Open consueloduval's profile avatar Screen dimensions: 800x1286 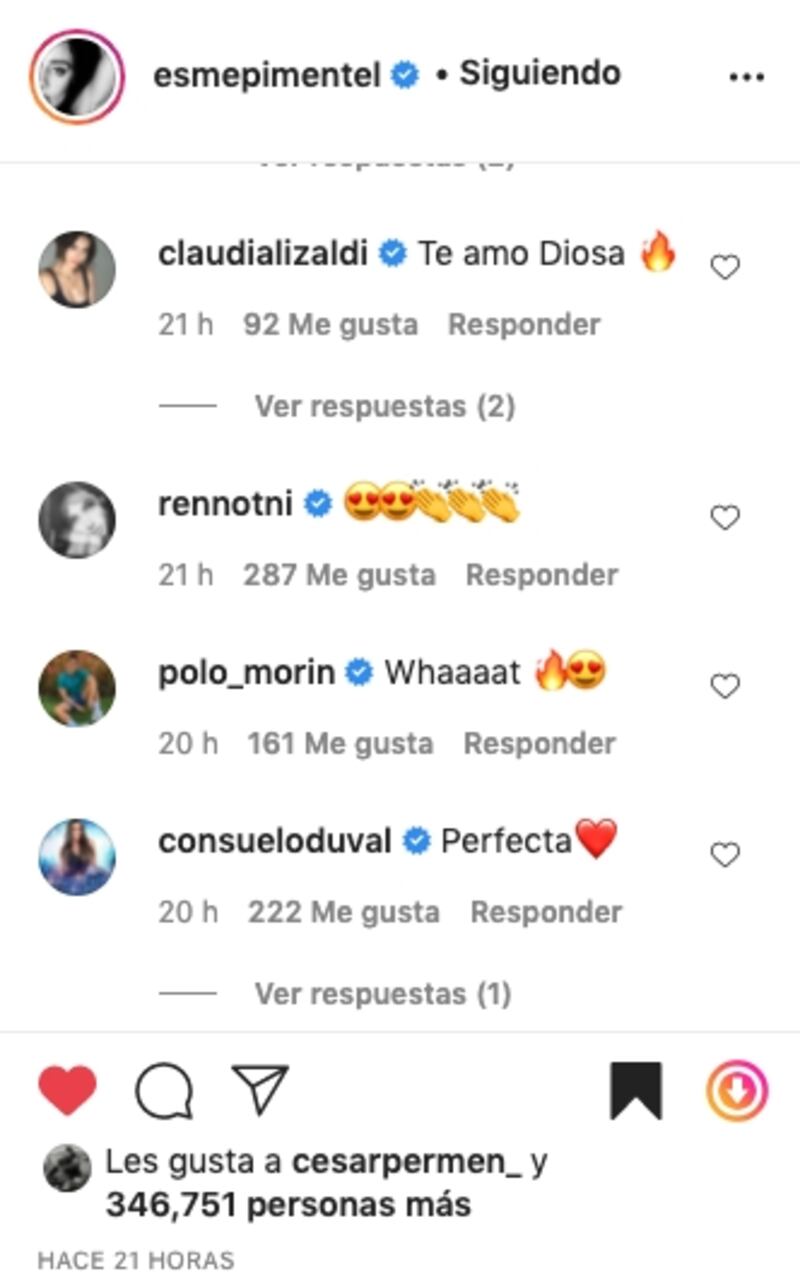pyautogui.click(x=77, y=857)
